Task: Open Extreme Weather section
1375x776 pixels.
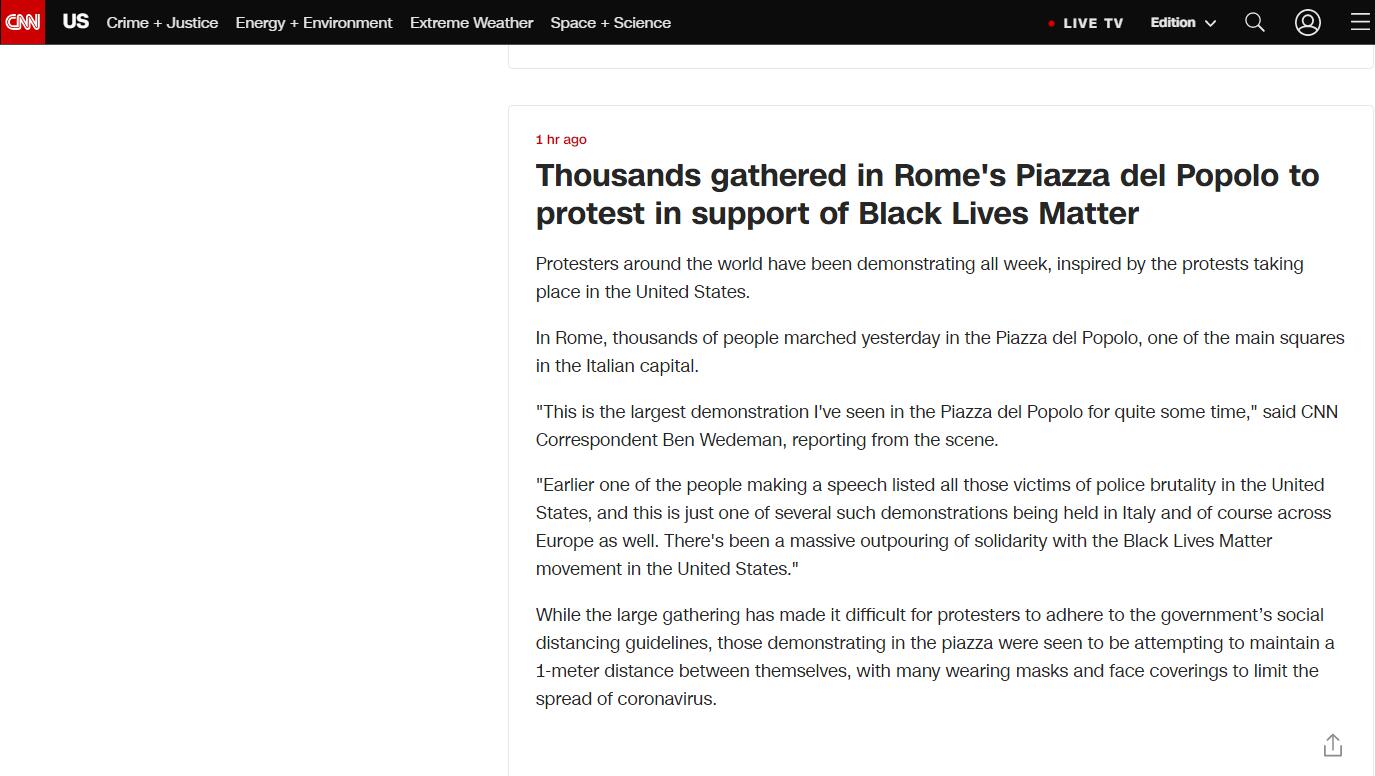Action: pyautogui.click(x=471, y=22)
